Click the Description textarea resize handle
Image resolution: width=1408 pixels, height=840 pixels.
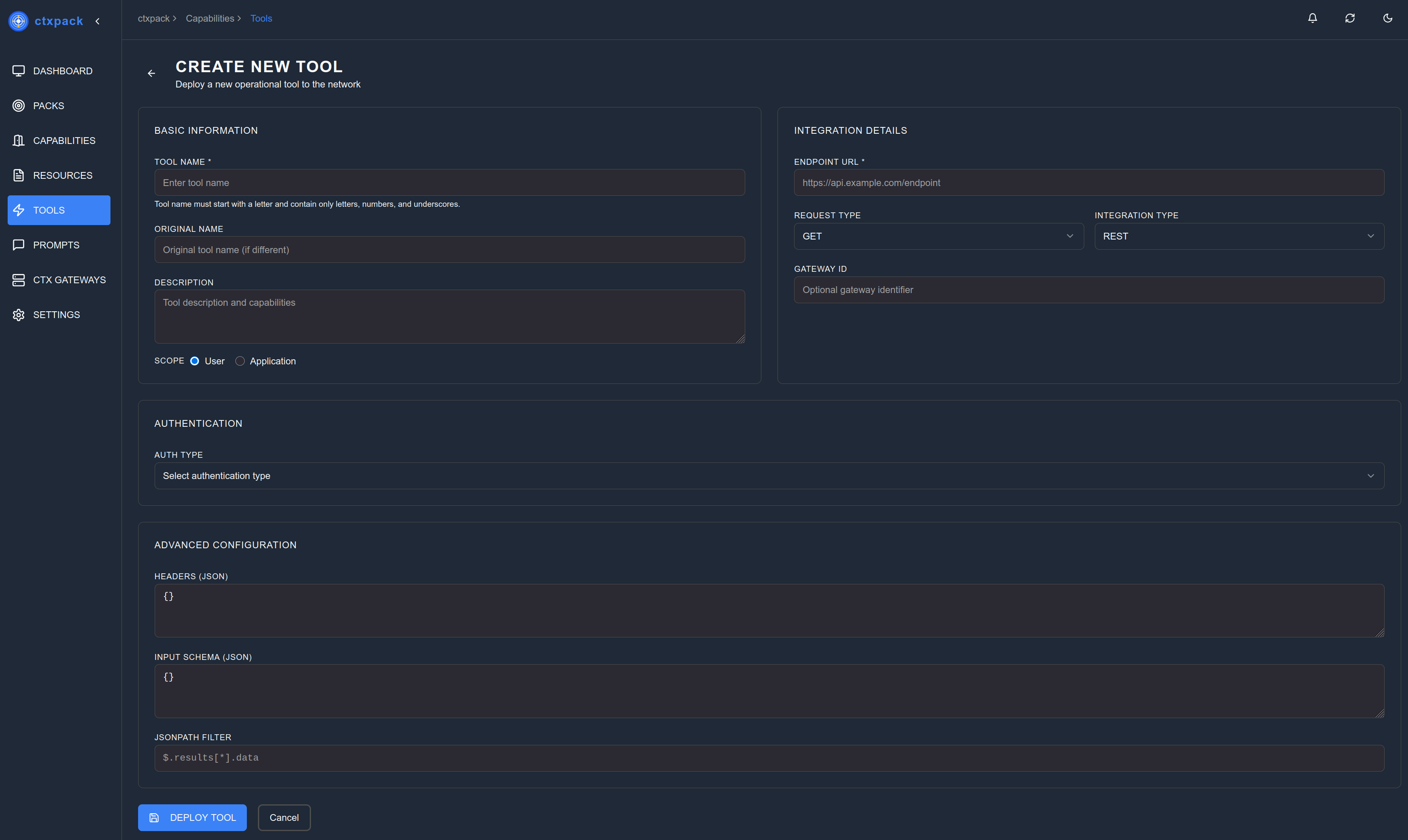coord(741,339)
